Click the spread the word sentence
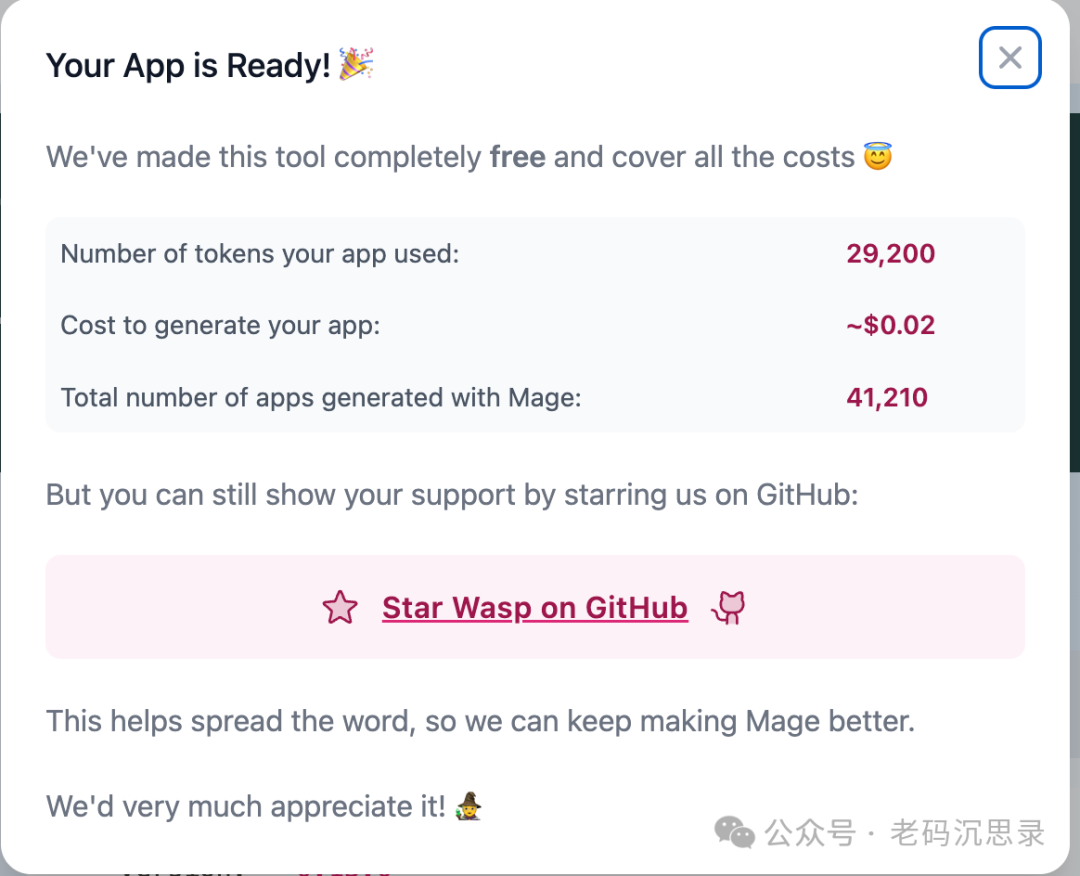The height and width of the screenshot is (876, 1080). click(x=480, y=721)
